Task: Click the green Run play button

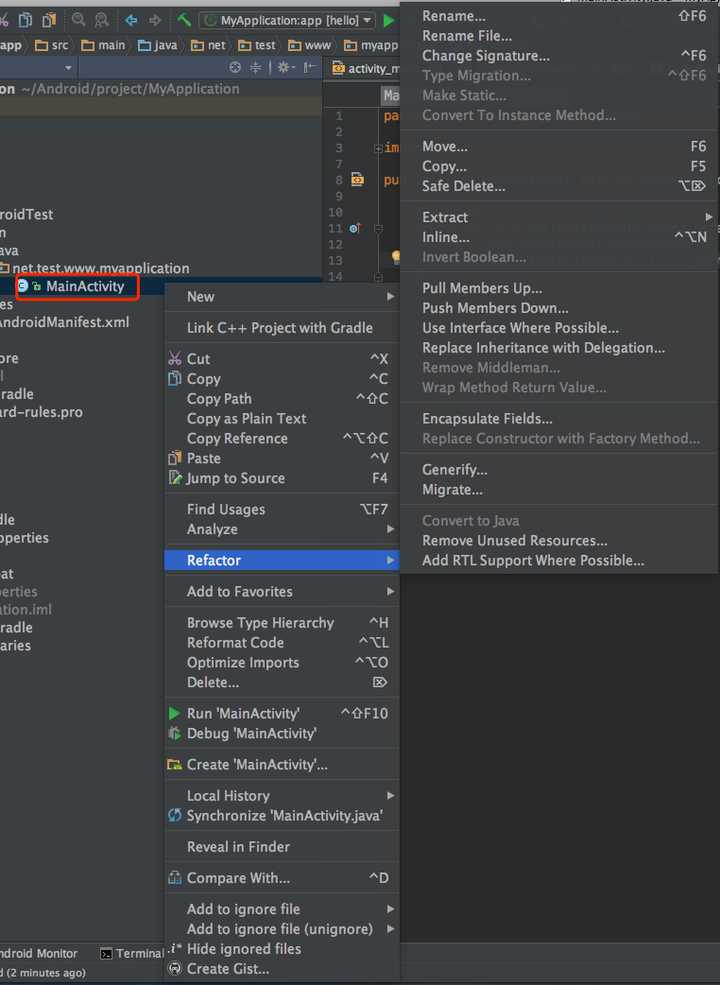Action: [389, 20]
